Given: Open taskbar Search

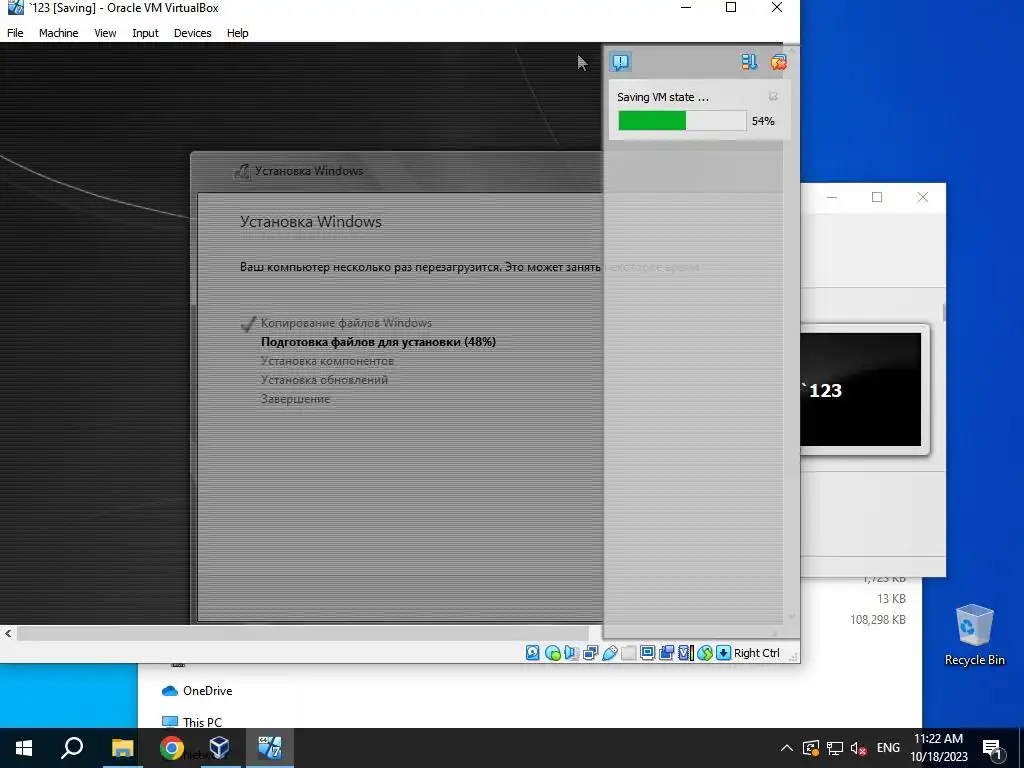Looking at the screenshot, I should click(72, 748).
